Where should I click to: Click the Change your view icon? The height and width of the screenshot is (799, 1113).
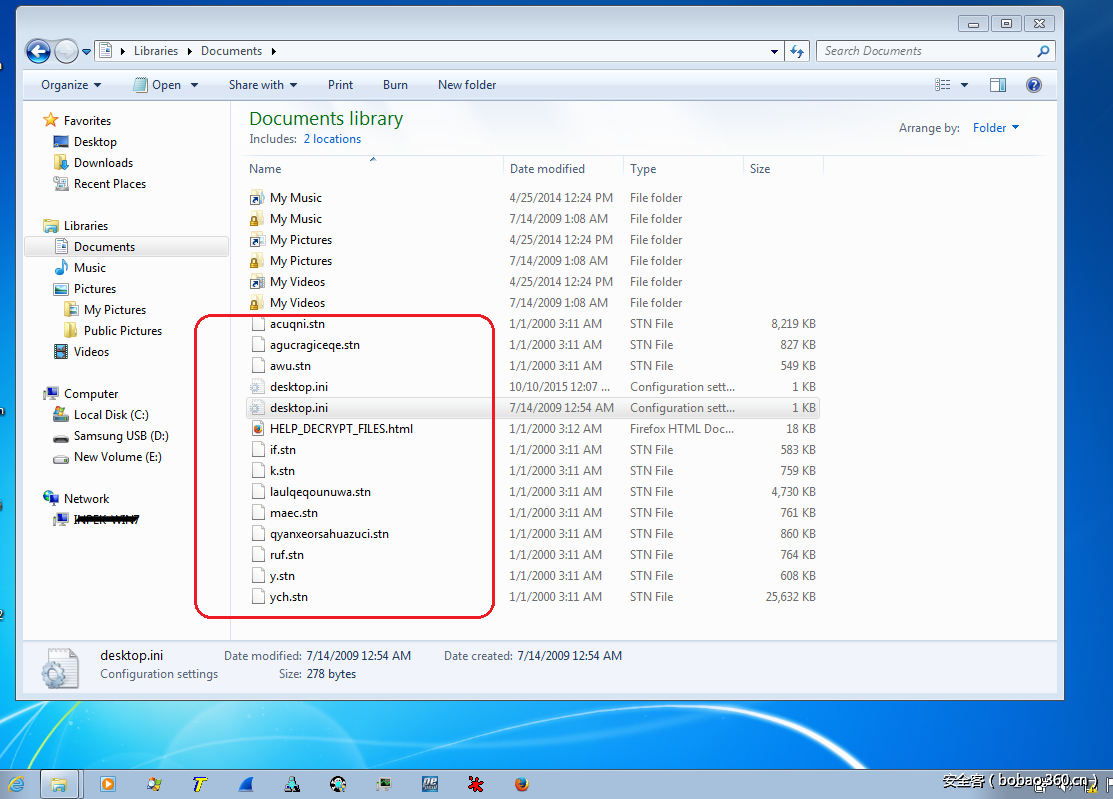(942, 85)
